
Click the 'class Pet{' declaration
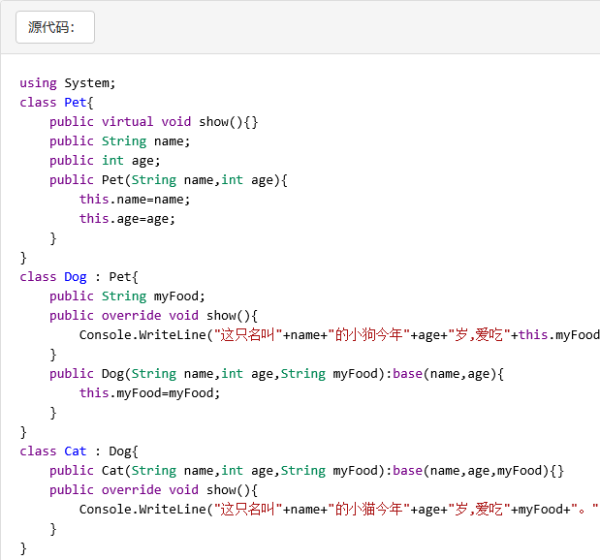pyautogui.click(x=56, y=103)
